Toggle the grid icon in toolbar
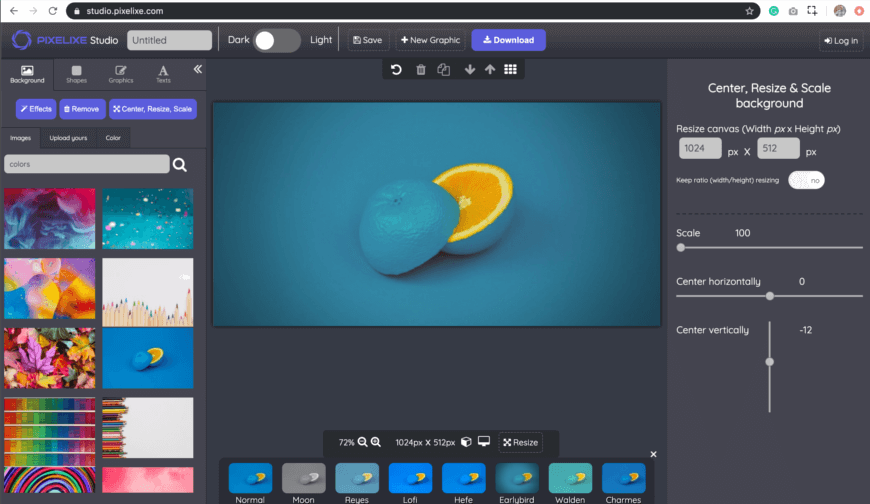870x504 pixels. point(510,69)
